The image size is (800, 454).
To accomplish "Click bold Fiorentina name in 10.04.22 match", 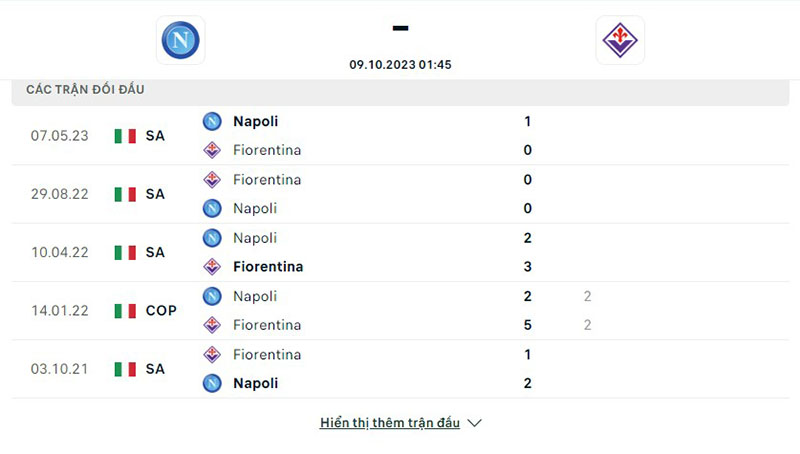I will point(267,267).
